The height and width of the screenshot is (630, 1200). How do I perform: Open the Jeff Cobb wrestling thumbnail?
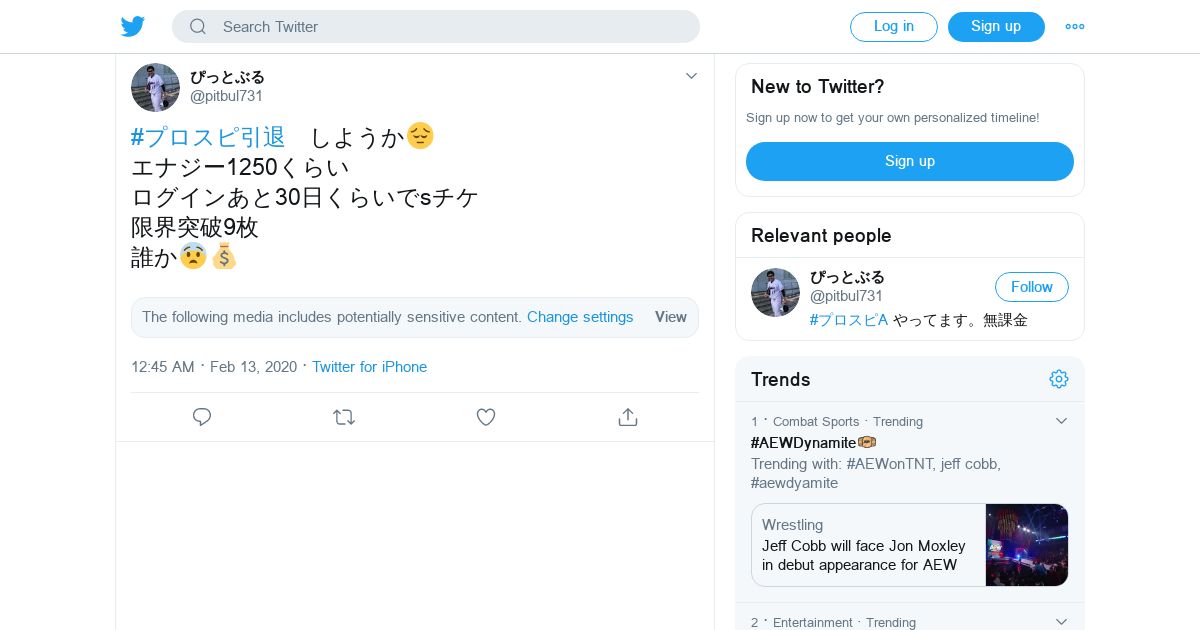click(1027, 545)
